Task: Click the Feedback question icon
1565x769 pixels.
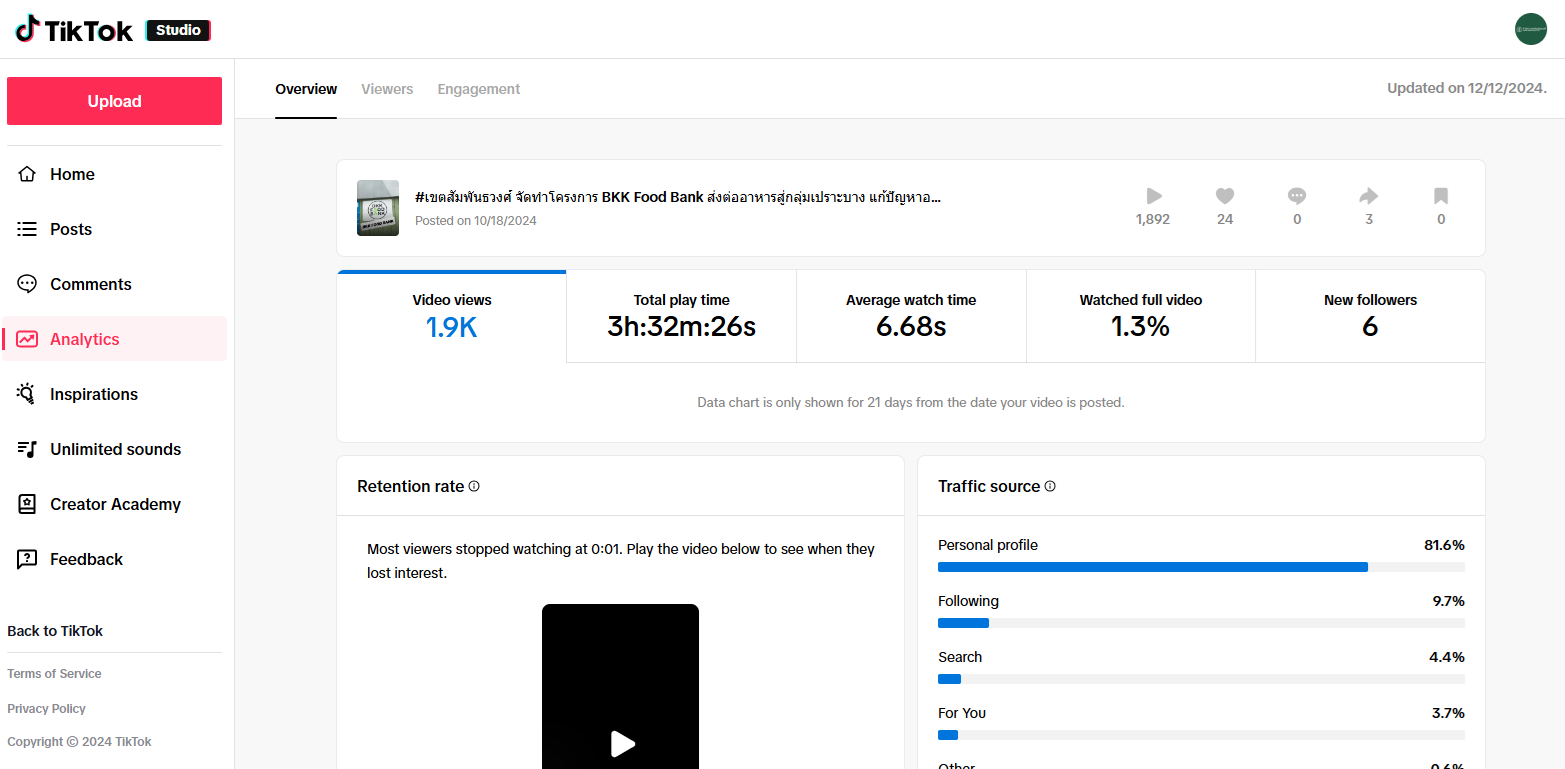Action: (27, 559)
